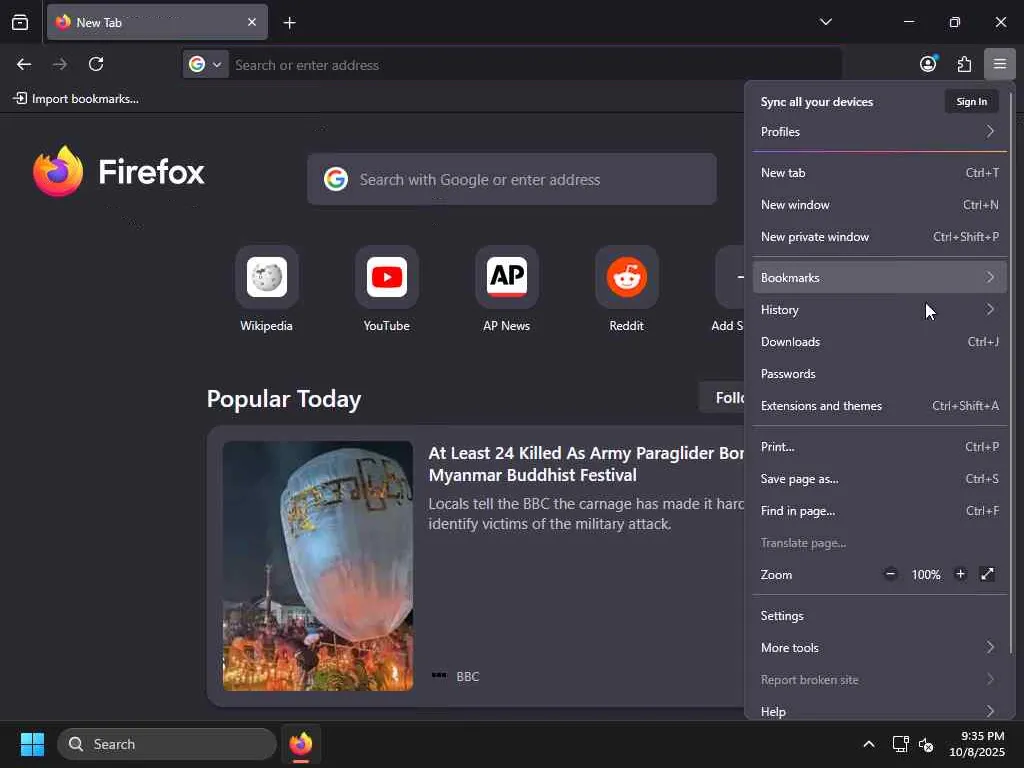Select Save page as... menu item
This screenshot has height=768, width=1024.
879,479
